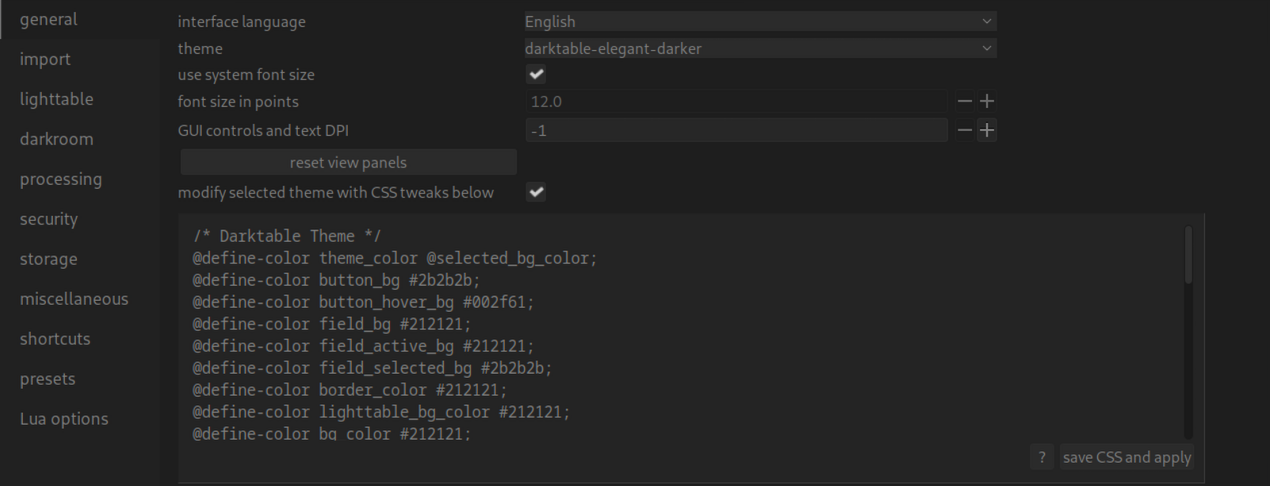Decrease GUI controls DPI with minus

[964, 130]
